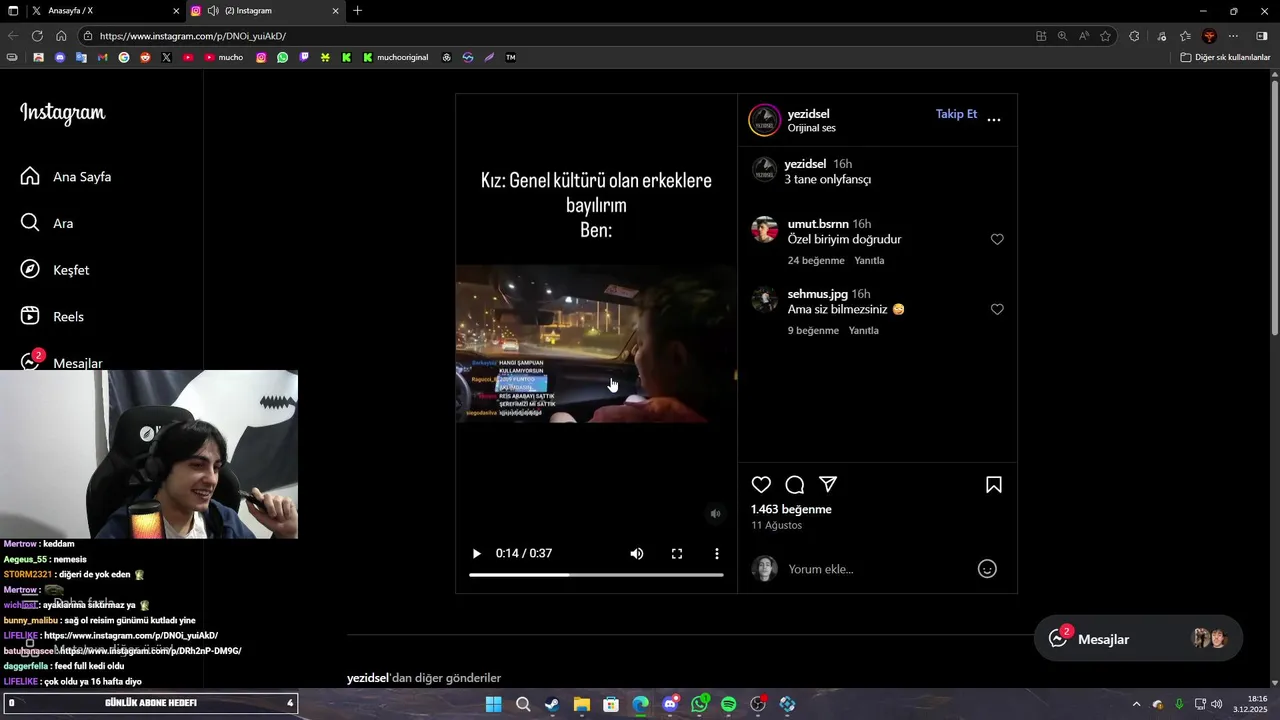Open the browser settings and more menu
The width and height of the screenshot is (1280, 720).
1233,36
